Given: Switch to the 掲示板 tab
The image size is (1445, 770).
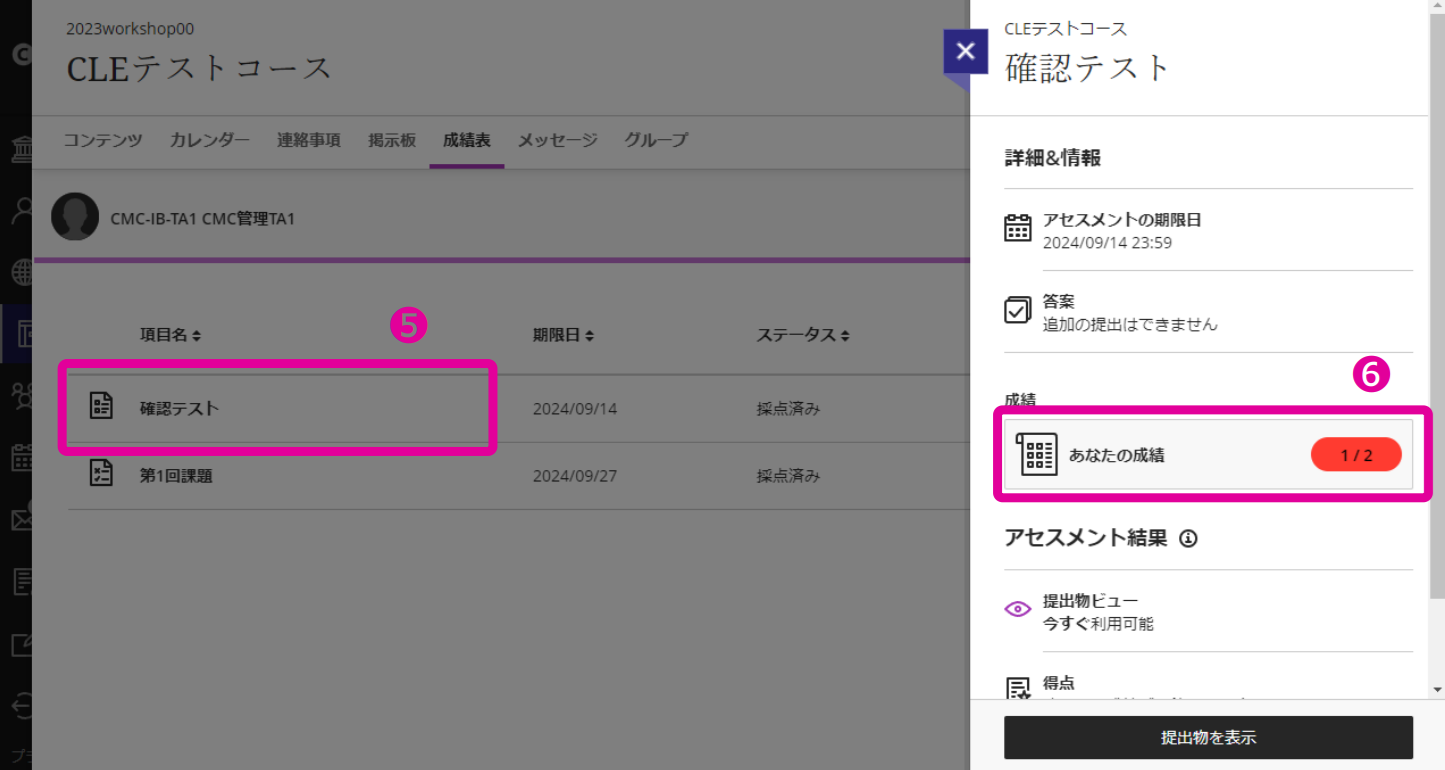Looking at the screenshot, I should pos(392,140).
